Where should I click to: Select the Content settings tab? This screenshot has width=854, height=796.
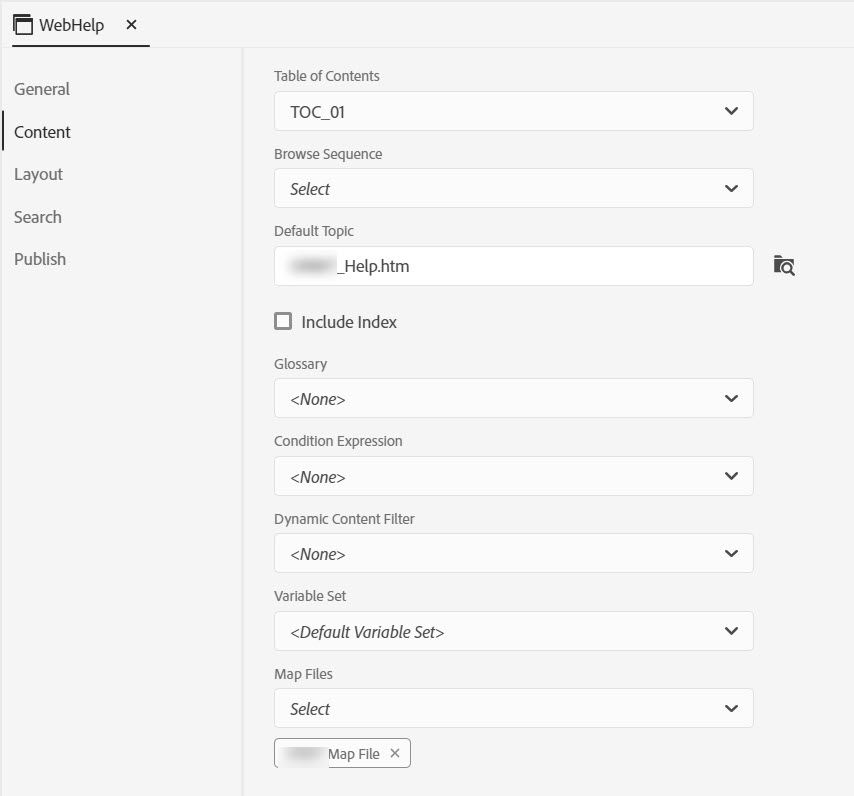coord(42,132)
